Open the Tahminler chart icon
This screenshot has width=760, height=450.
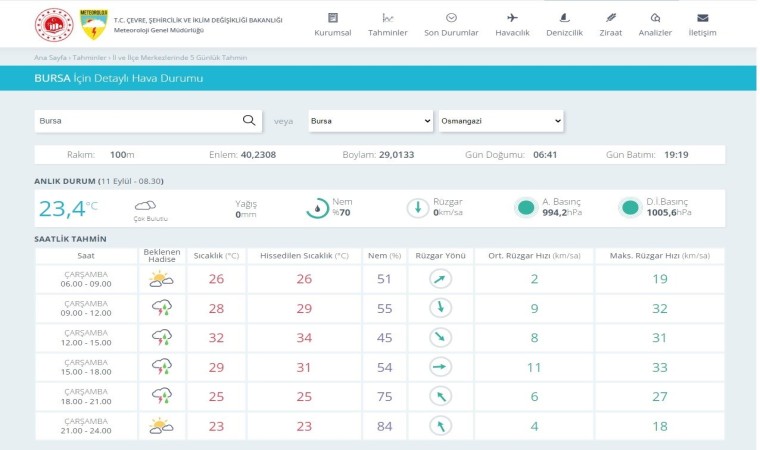click(387, 18)
